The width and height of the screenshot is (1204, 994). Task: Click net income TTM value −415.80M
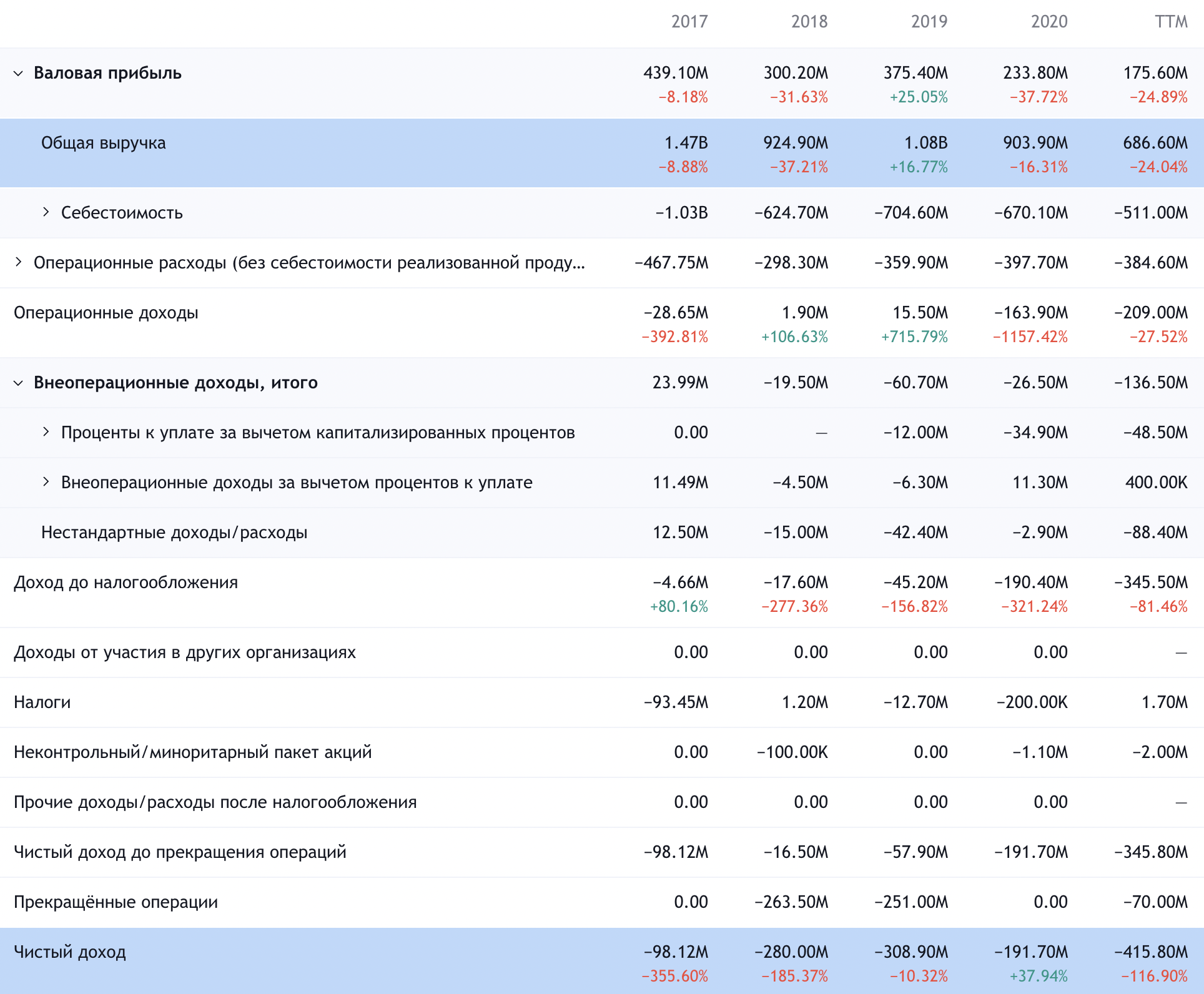[1151, 952]
